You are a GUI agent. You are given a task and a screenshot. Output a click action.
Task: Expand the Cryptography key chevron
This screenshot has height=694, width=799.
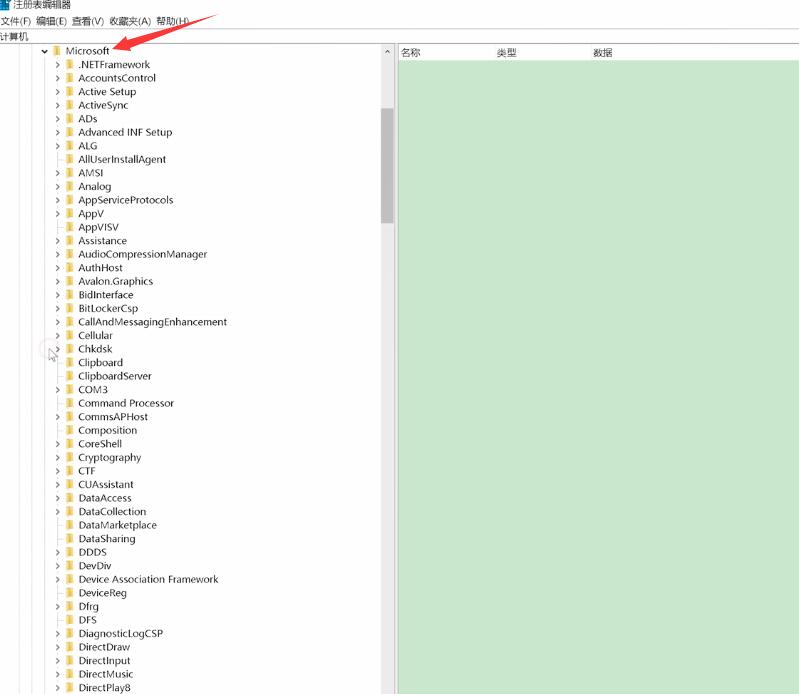click(58, 458)
